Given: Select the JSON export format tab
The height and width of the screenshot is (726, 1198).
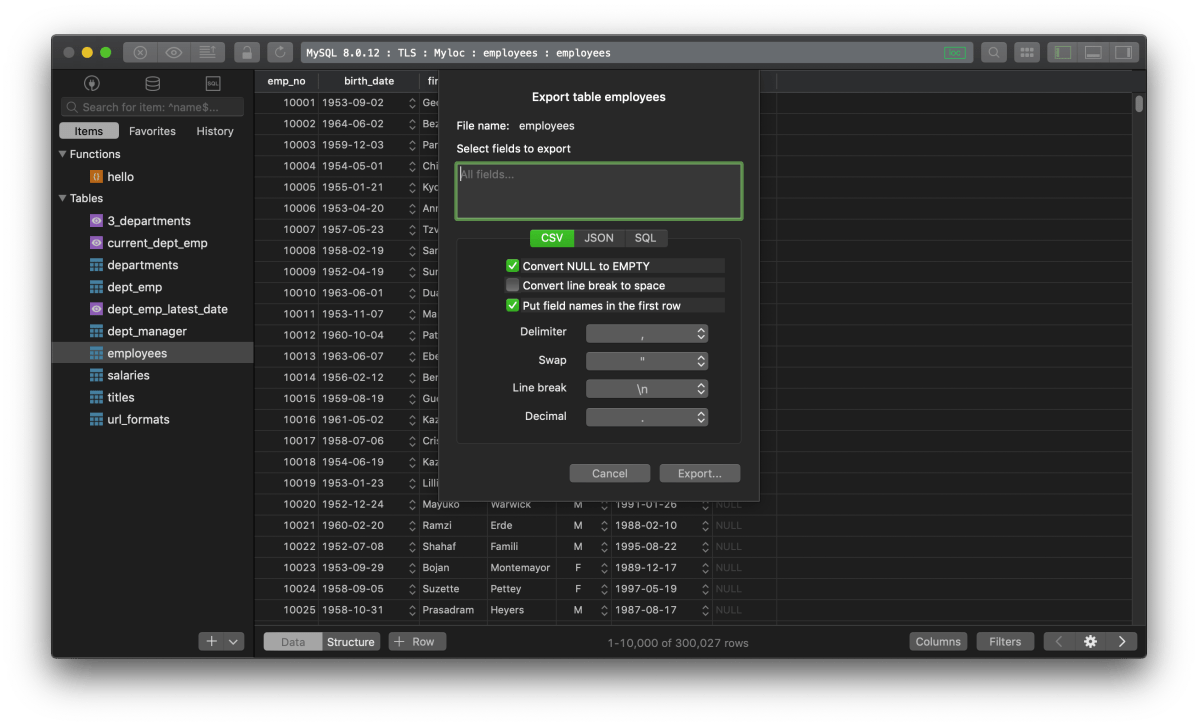Looking at the screenshot, I should (x=599, y=238).
